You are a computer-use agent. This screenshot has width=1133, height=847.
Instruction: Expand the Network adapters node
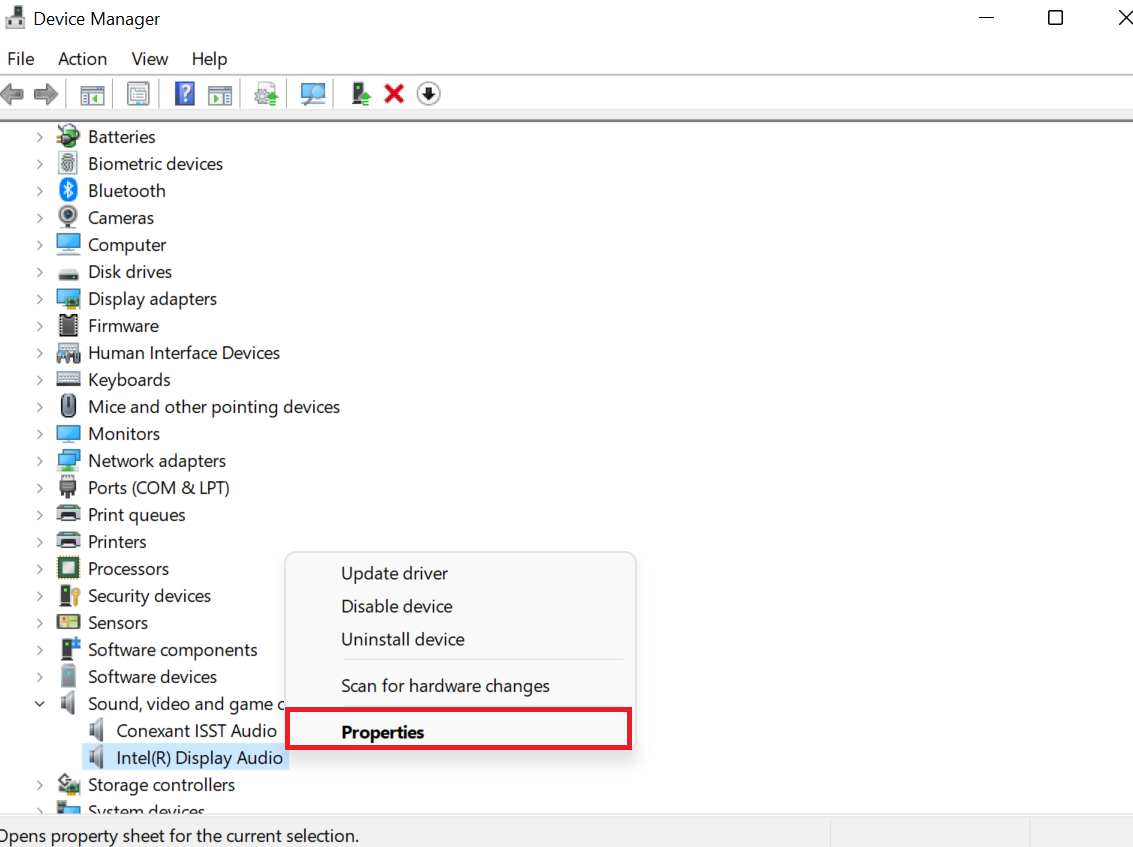click(x=39, y=461)
